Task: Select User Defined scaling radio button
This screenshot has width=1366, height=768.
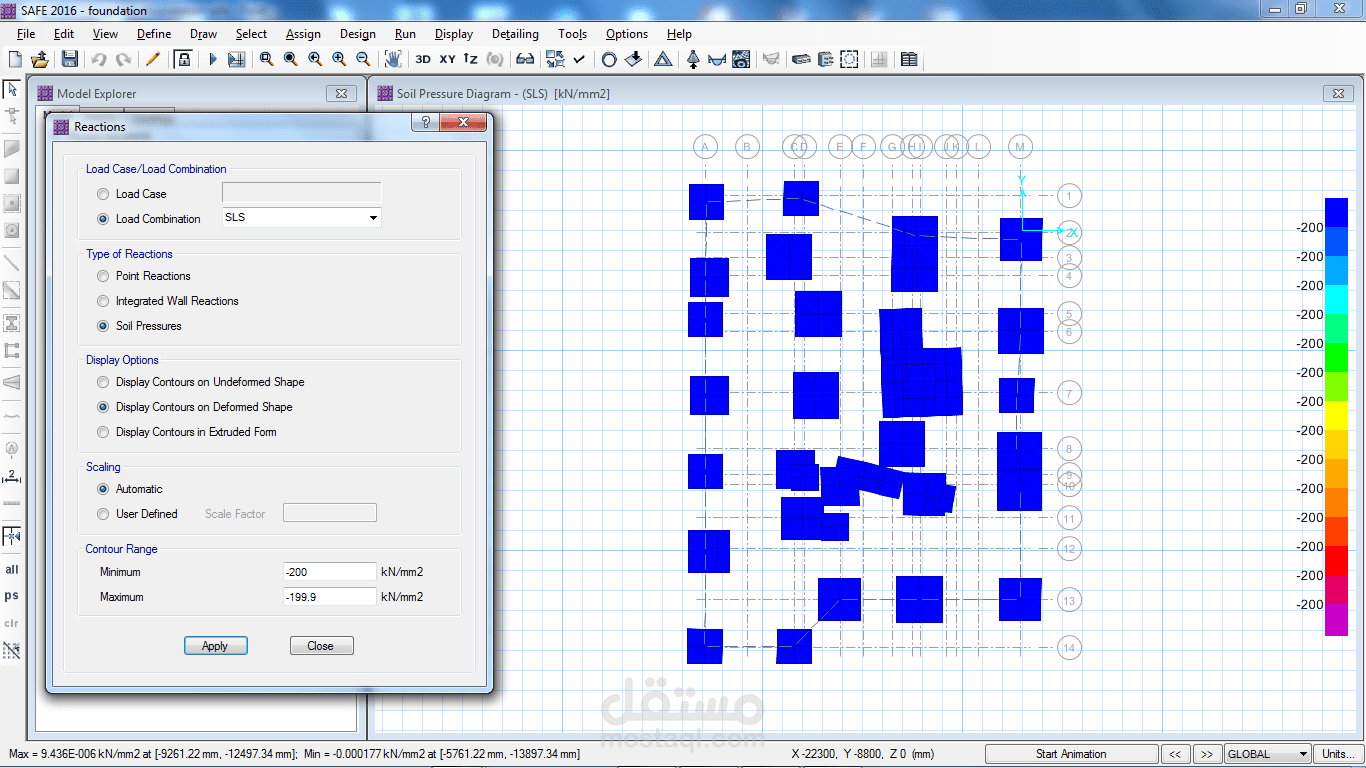Action: [x=103, y=514]
